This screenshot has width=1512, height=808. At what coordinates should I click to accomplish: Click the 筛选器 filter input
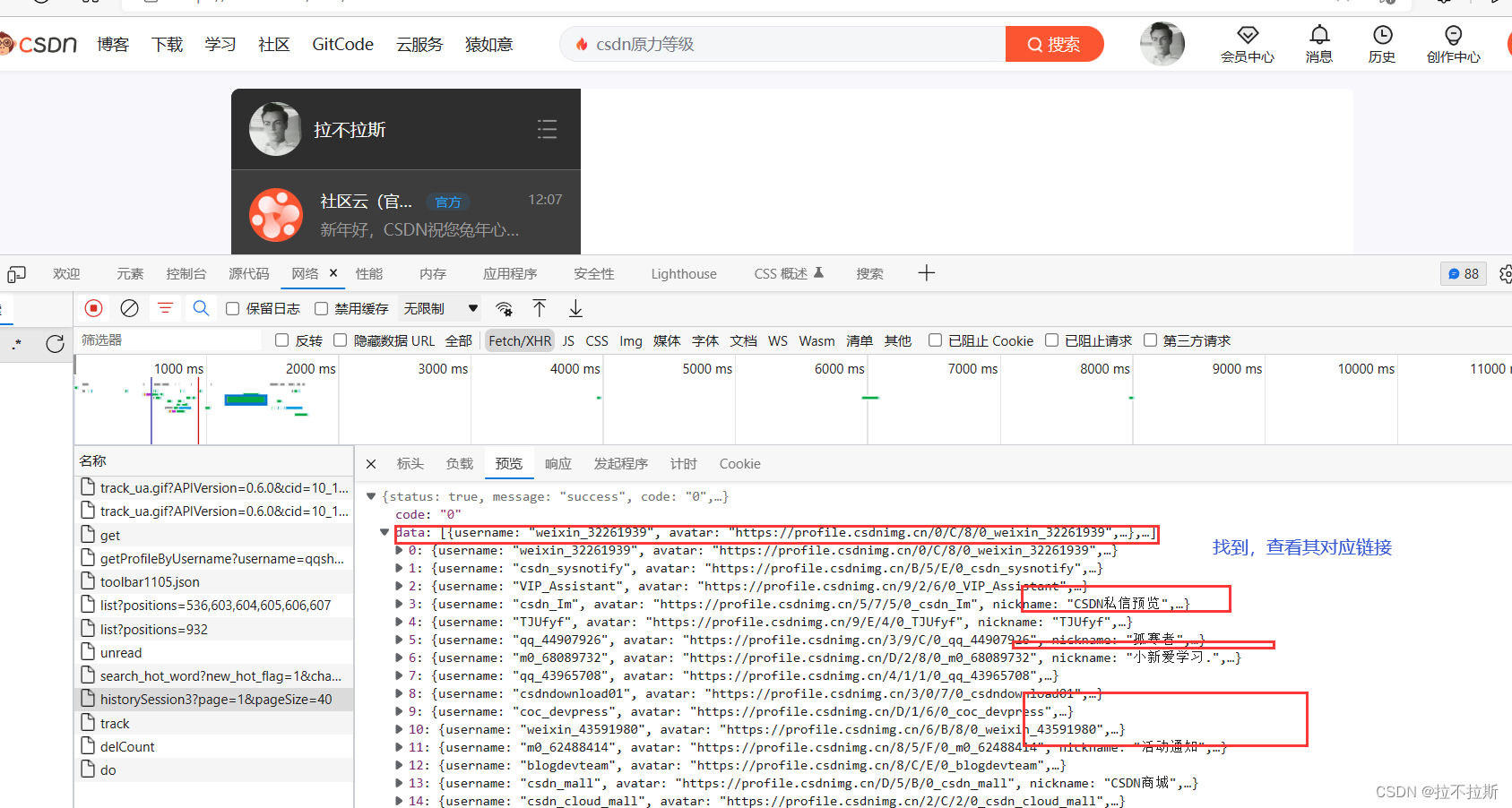(168, 340)
